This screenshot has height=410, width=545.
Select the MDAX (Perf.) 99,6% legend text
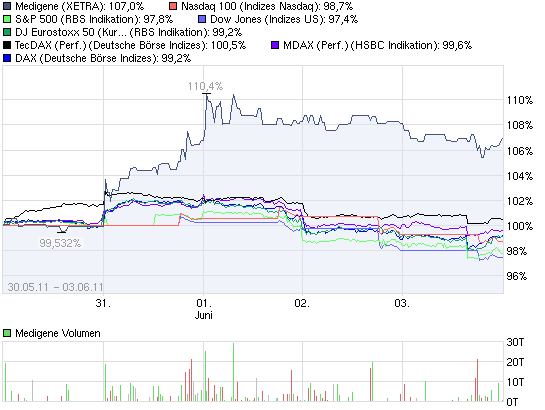pos(377,45)
